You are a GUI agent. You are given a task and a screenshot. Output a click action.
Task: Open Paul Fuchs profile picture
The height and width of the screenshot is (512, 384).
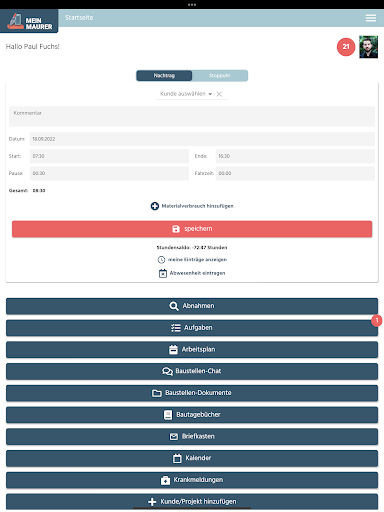368,47
